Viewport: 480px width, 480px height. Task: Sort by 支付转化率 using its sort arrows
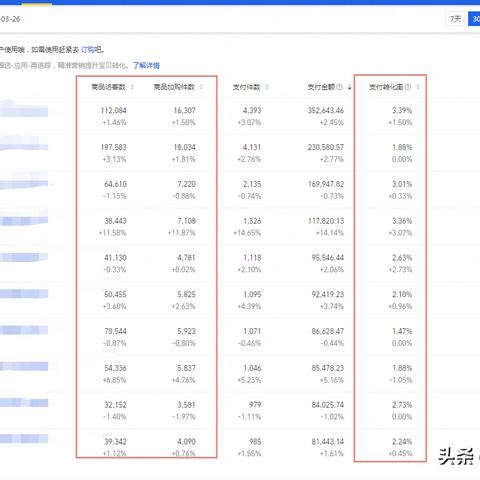[418, 87]
